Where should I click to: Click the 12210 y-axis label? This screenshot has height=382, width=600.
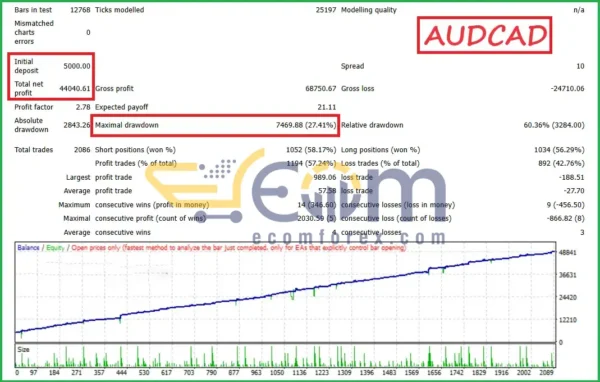coord(567,320)
